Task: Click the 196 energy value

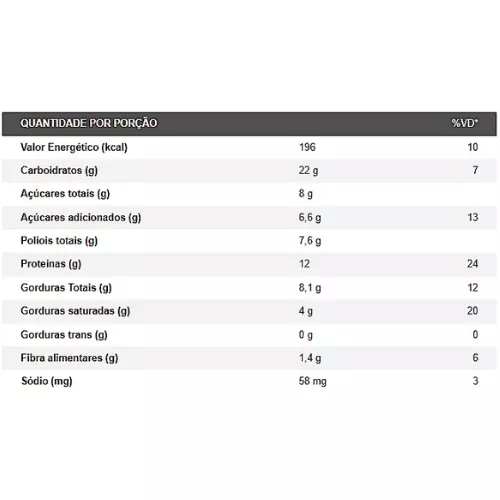Action: click(x=307, y=147)
